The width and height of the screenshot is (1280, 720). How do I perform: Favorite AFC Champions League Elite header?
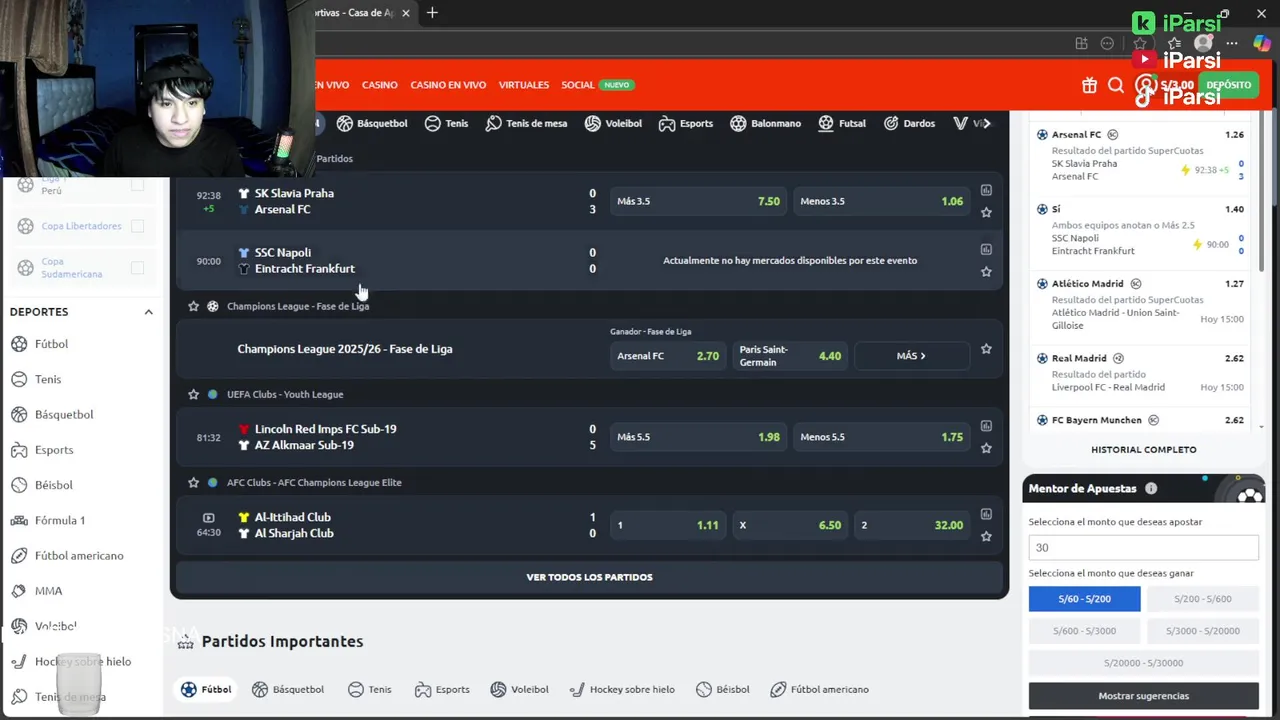[194, 482]
